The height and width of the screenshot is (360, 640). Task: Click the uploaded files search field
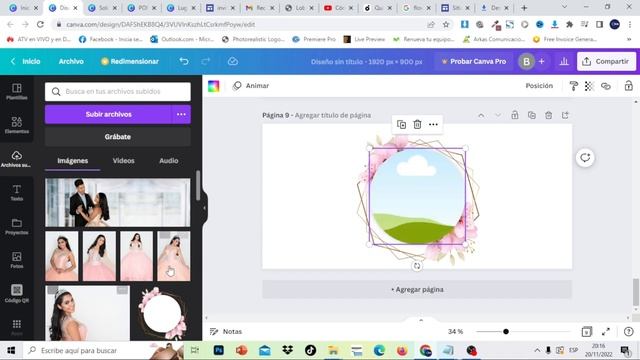pos(118,91)
